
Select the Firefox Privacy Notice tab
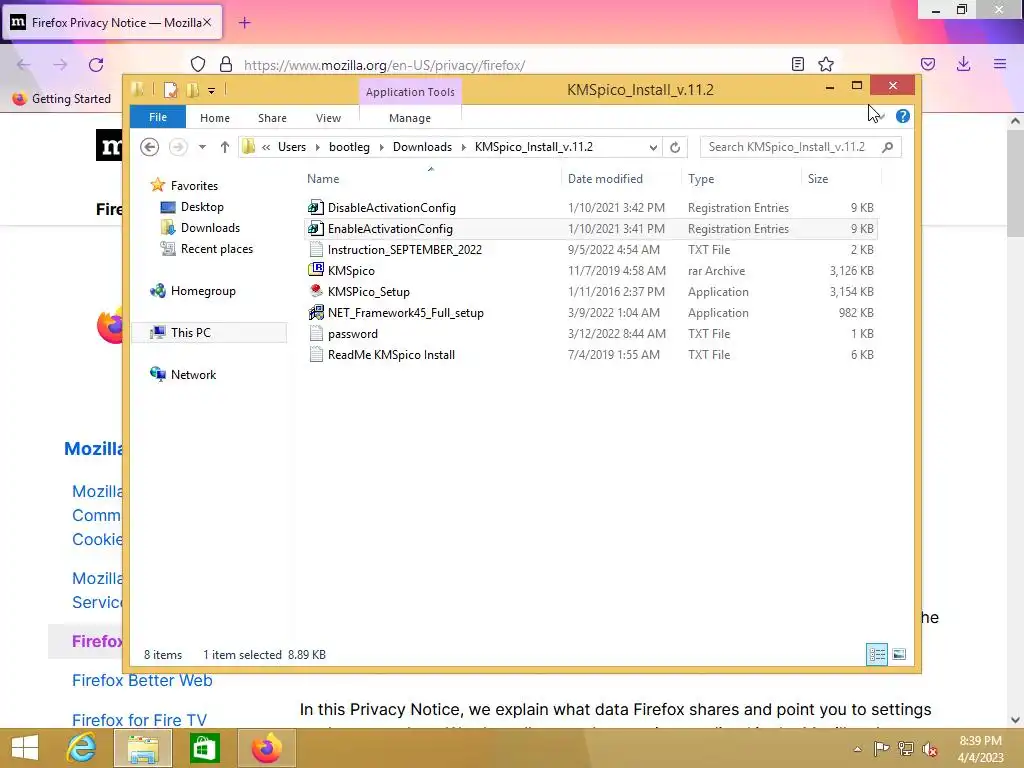tap(112, 23)
